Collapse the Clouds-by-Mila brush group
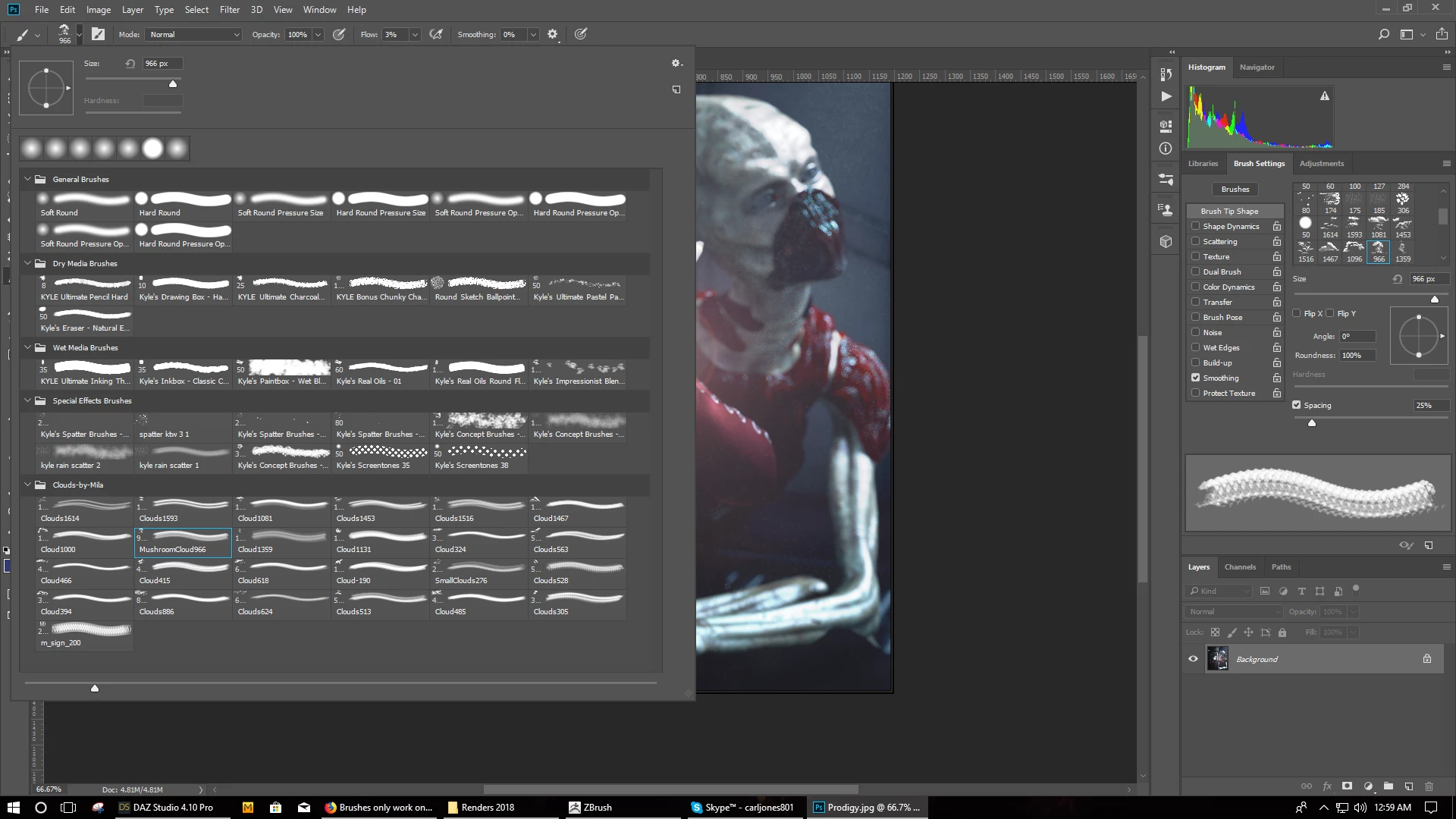Screen dimensions: 1456x819 click(x=28, y=485)
